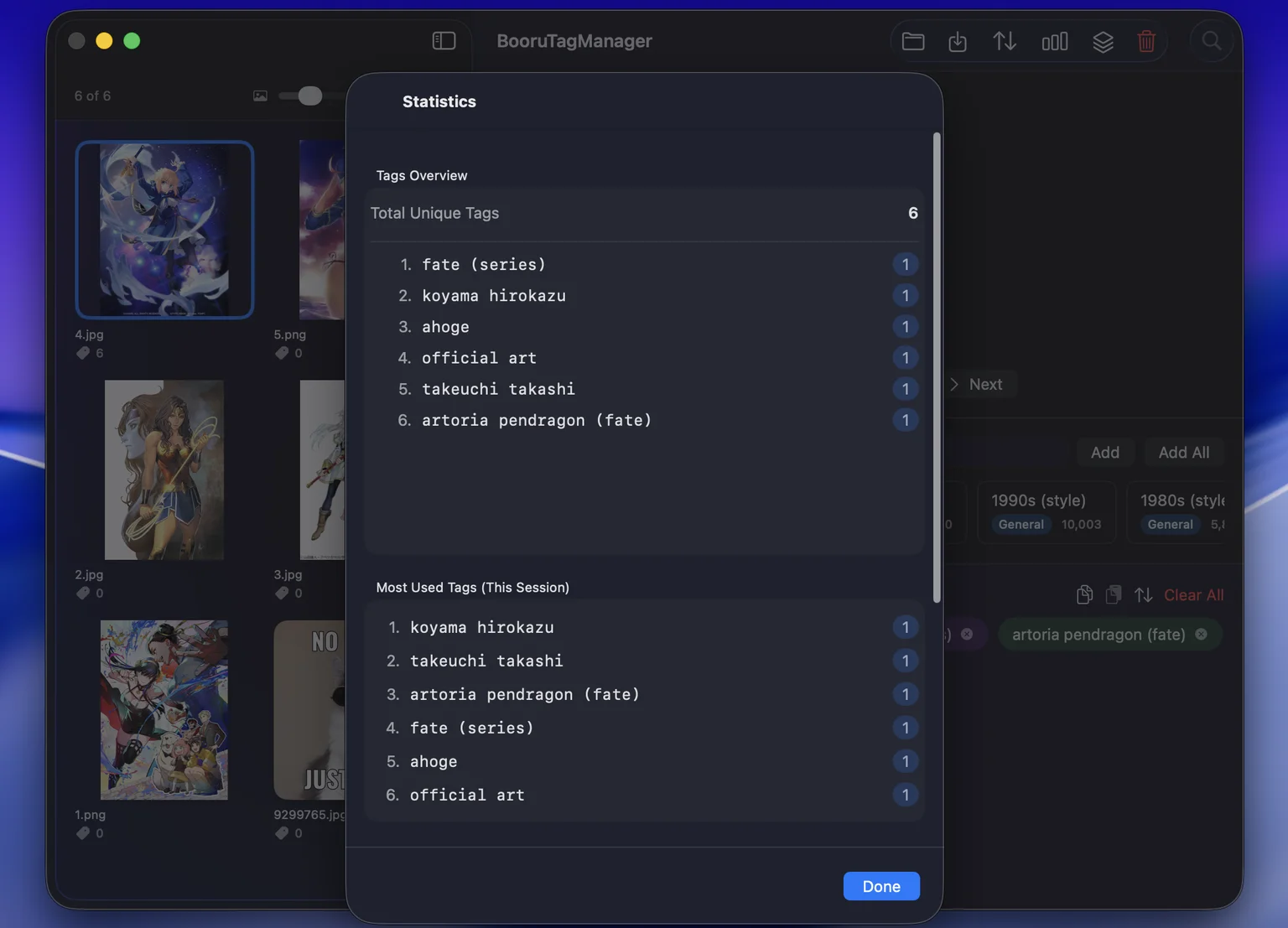Click the small image icon beside the size slider
This screenshot has height=928, width=1288.
[261, 96]
